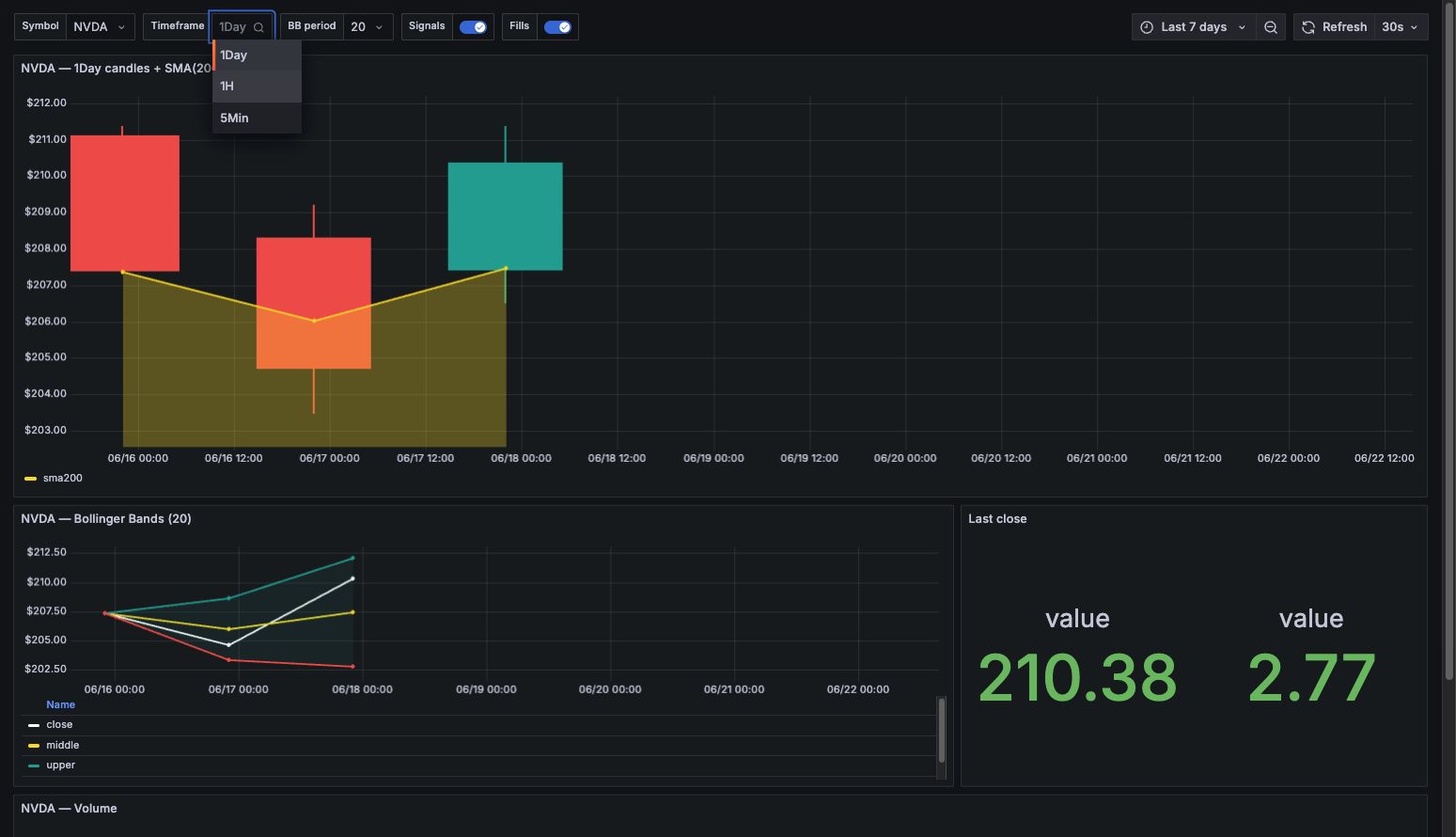Click the Symbol label
Screen dimensions: 1456x837
[40, 26]
